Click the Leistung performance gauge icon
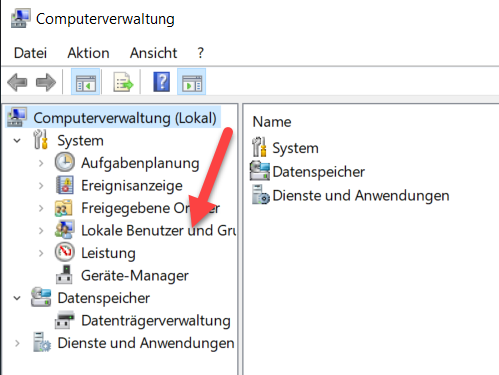Image resolution: width=499 pixels, height=375 pixels. coord(65,252)
